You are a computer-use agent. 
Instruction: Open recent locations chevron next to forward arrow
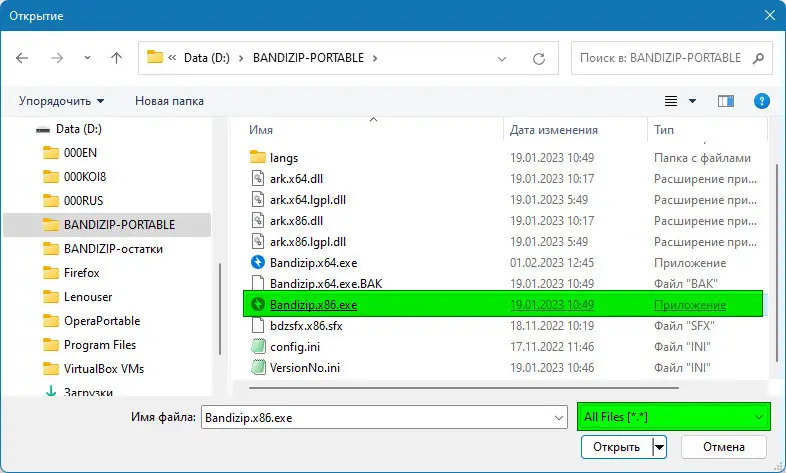[87, 58]
